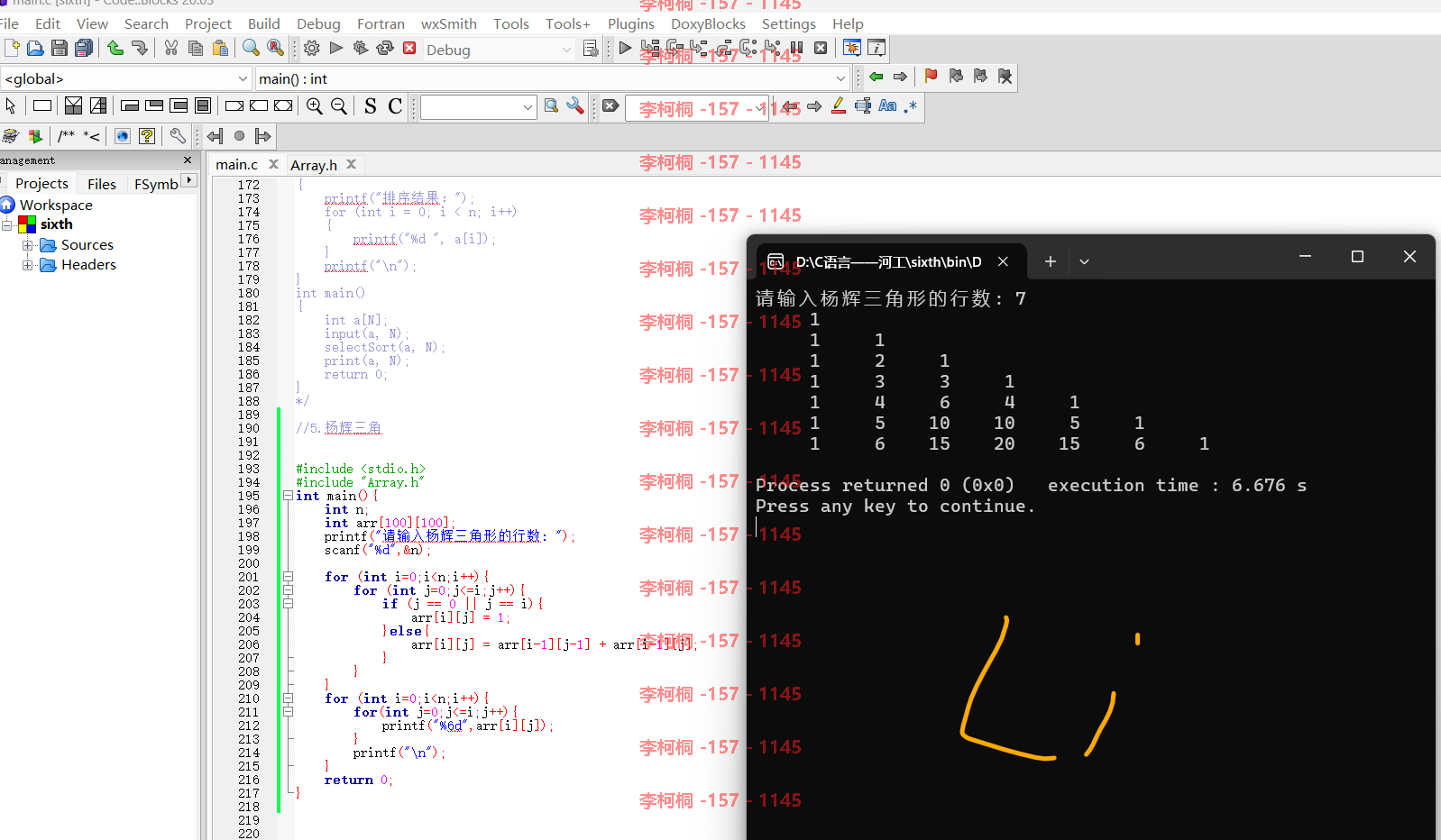The width and height of the screenshot is (1441, 840).
Task: Open the Build menu
Action: (x=263, y=23)
